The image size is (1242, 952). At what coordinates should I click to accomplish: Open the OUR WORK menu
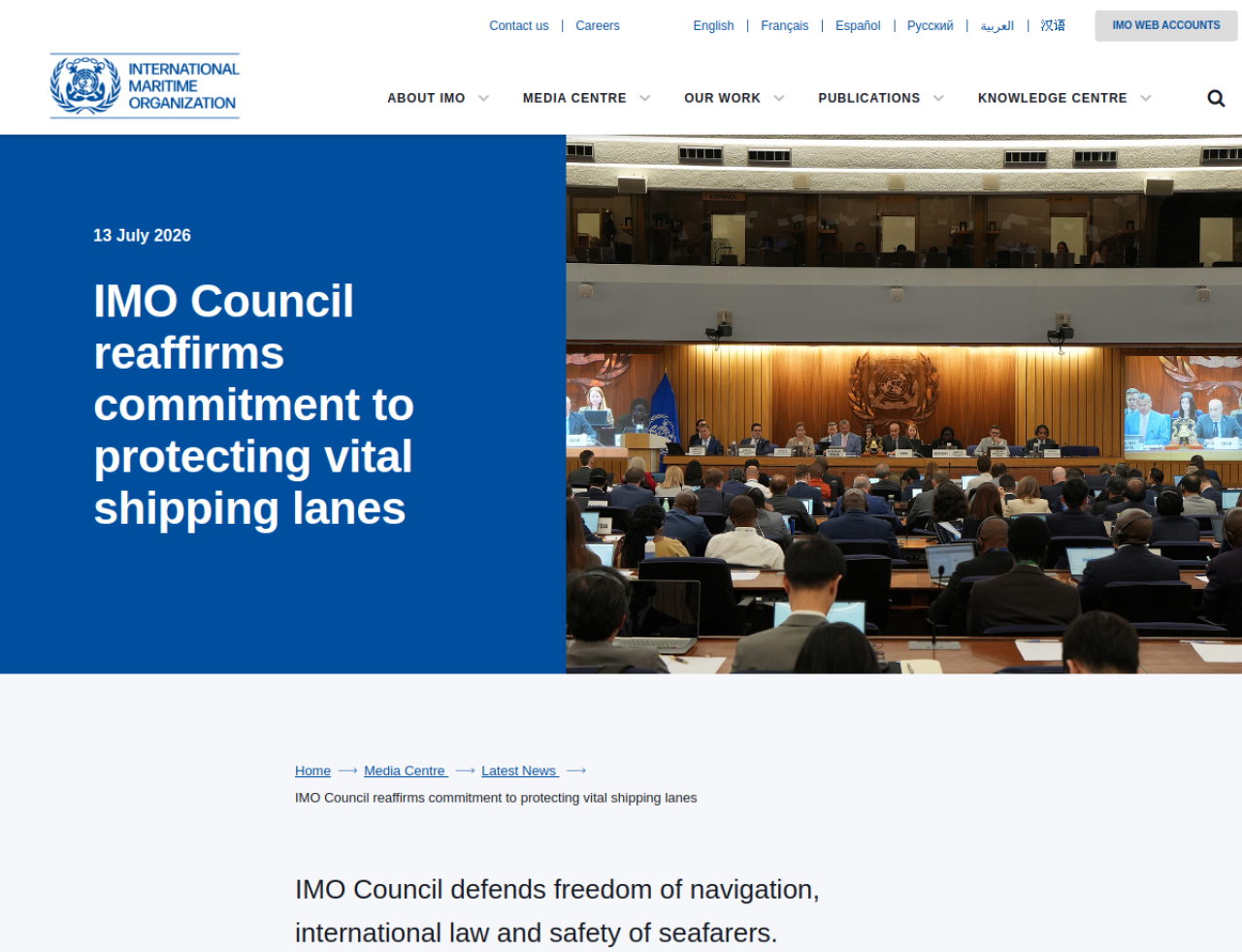(x=722, y=98)
